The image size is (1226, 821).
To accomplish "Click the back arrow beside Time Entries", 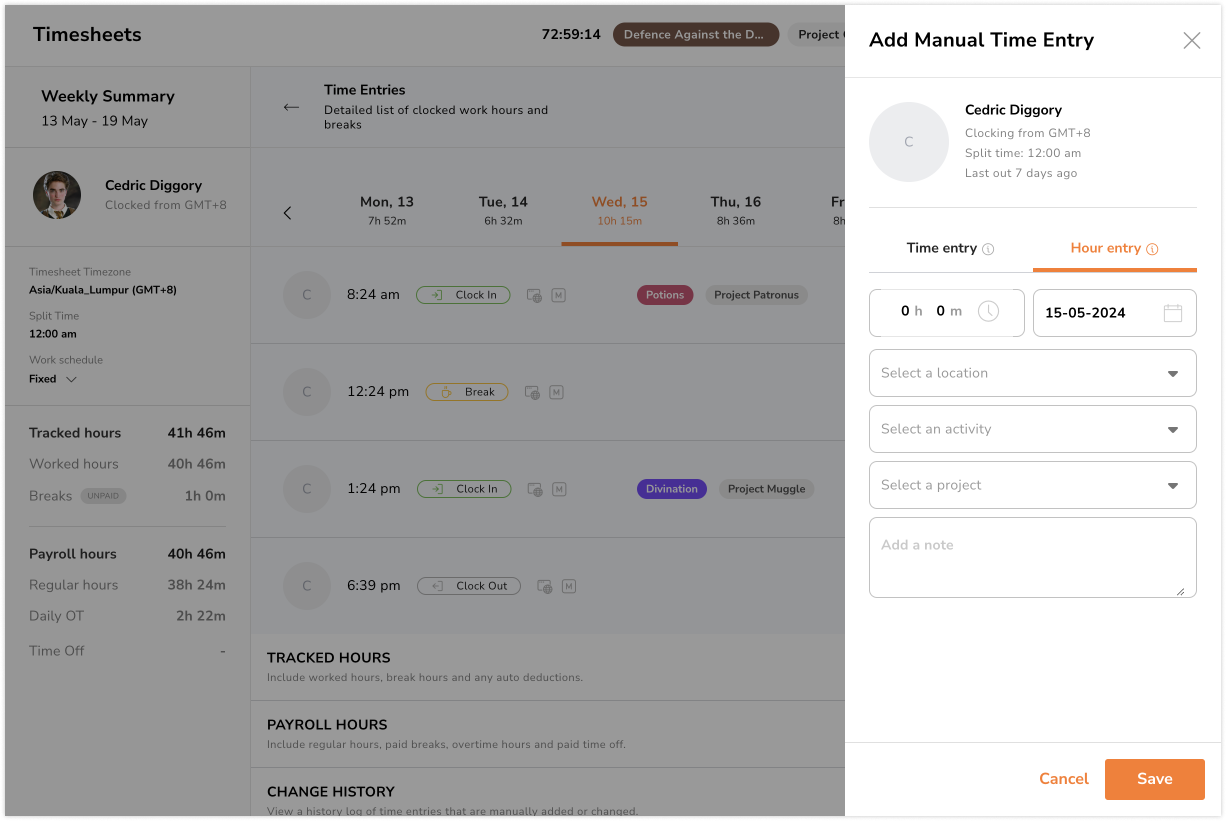I will click(x=291, y=107).
